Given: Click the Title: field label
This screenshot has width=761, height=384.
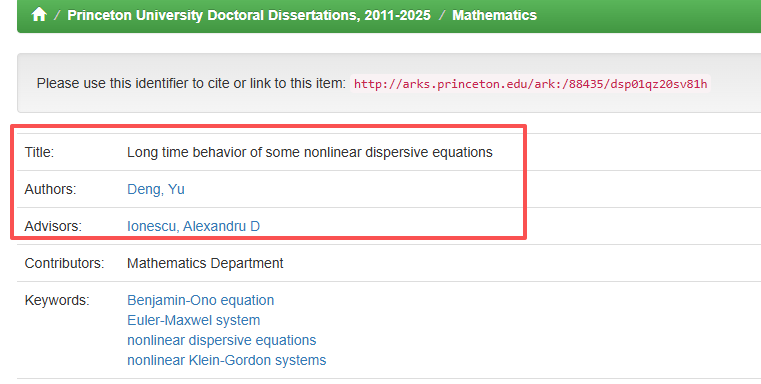Looking at the screenshot, I should (39, 152).
